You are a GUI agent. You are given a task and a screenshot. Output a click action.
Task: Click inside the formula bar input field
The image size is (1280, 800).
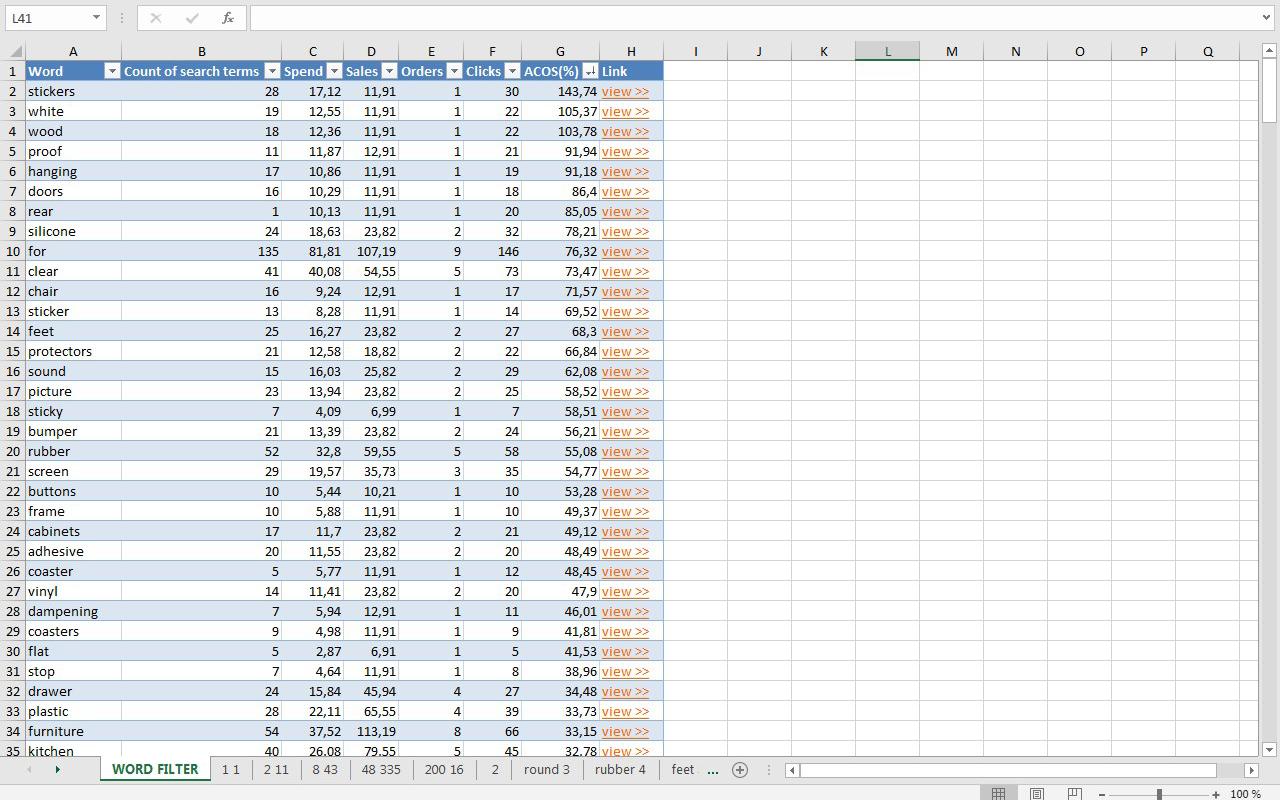(x=755, y=18)
